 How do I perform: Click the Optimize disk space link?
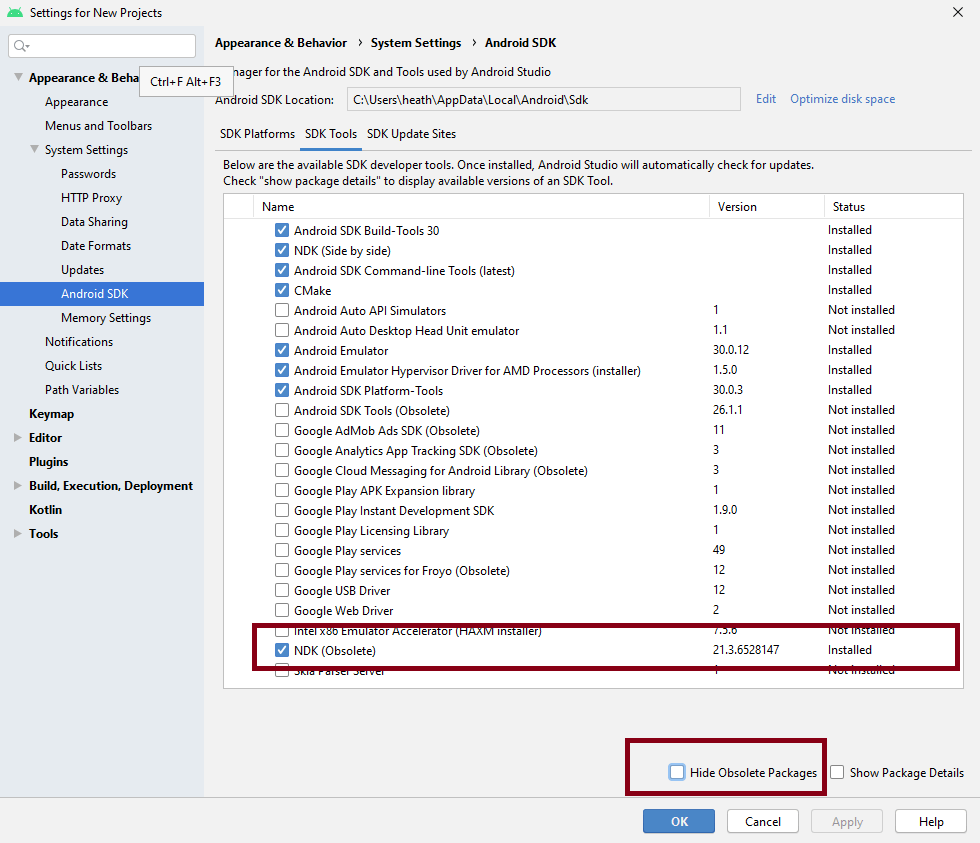pyautogui.click(x=844, y=99)
